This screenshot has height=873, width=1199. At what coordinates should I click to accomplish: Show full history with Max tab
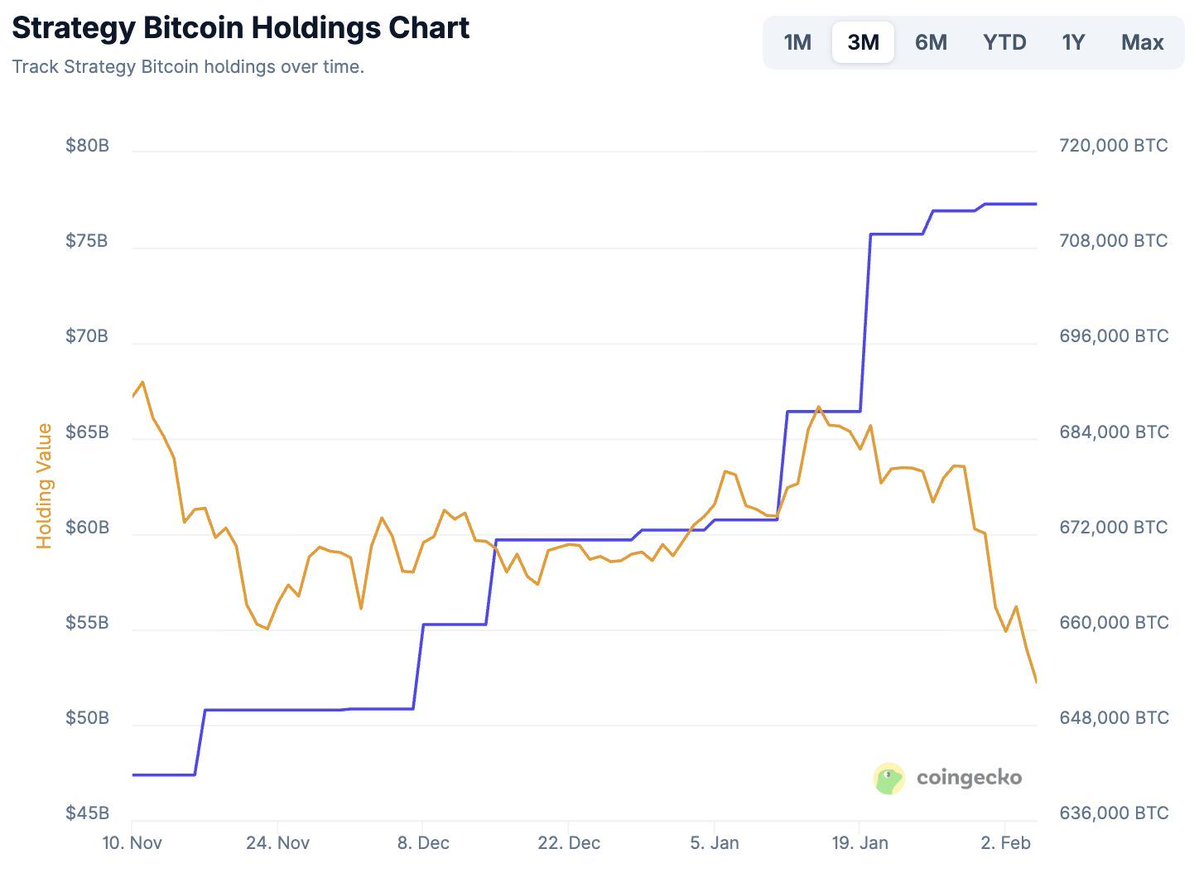point(1142,43)
